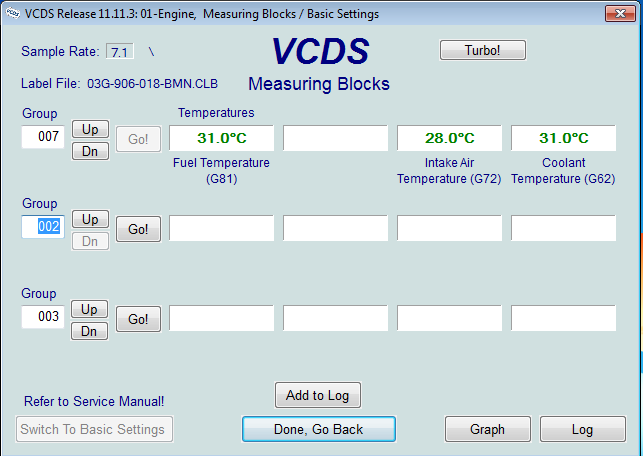Viewport: 643px width, 456px height.
Task: Click third value field of group 002
Action: coord(449,228)
